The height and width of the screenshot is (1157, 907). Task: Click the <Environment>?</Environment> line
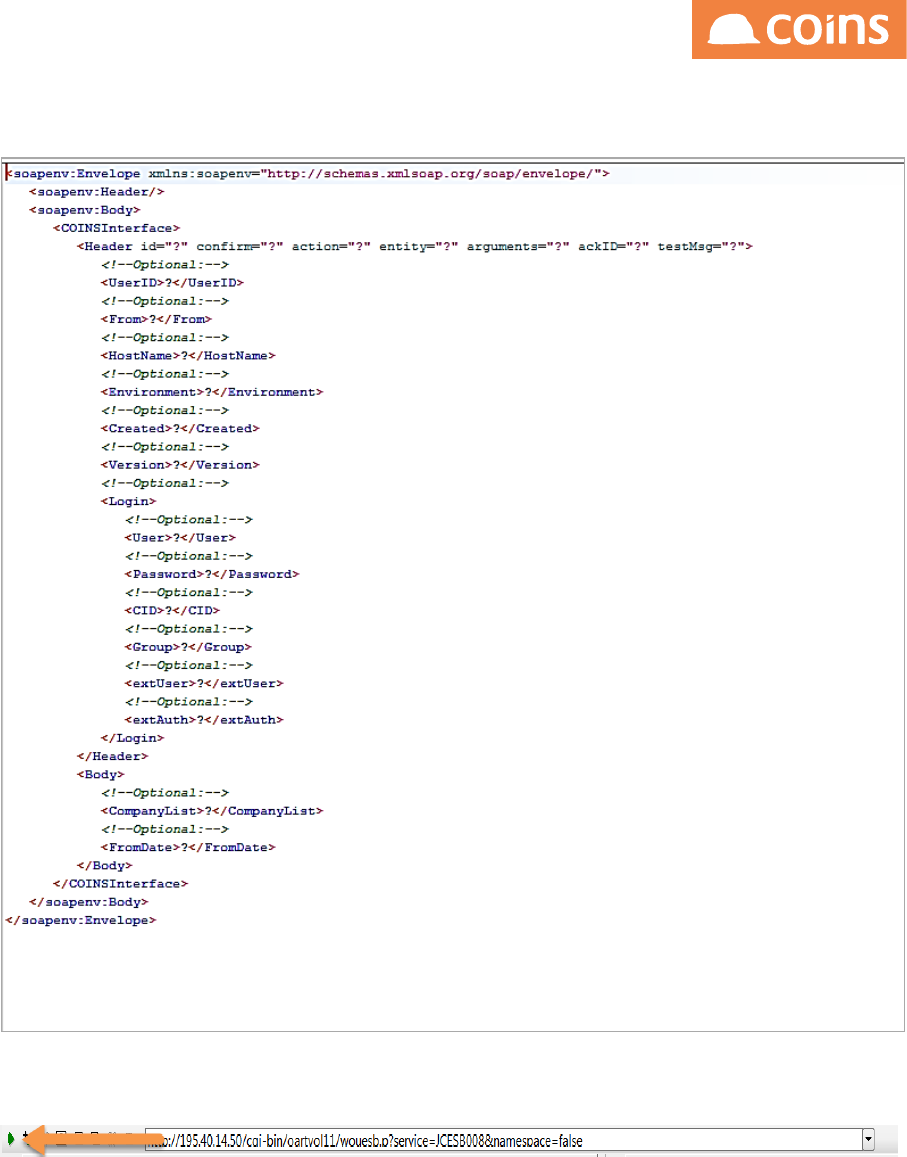click(212, 393)
